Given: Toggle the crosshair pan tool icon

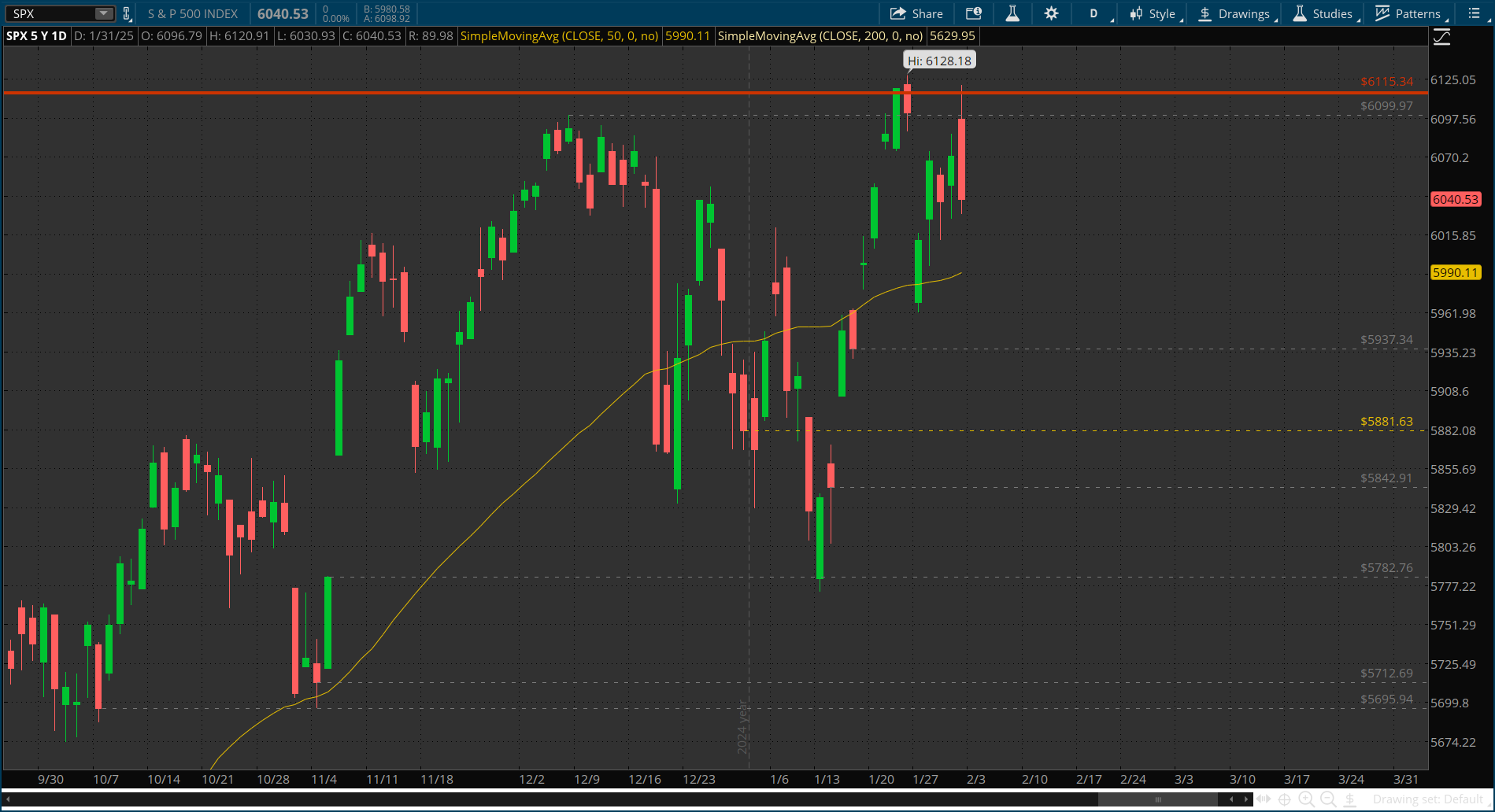Looking at the screenshot, I should (x=1285, y=799).
